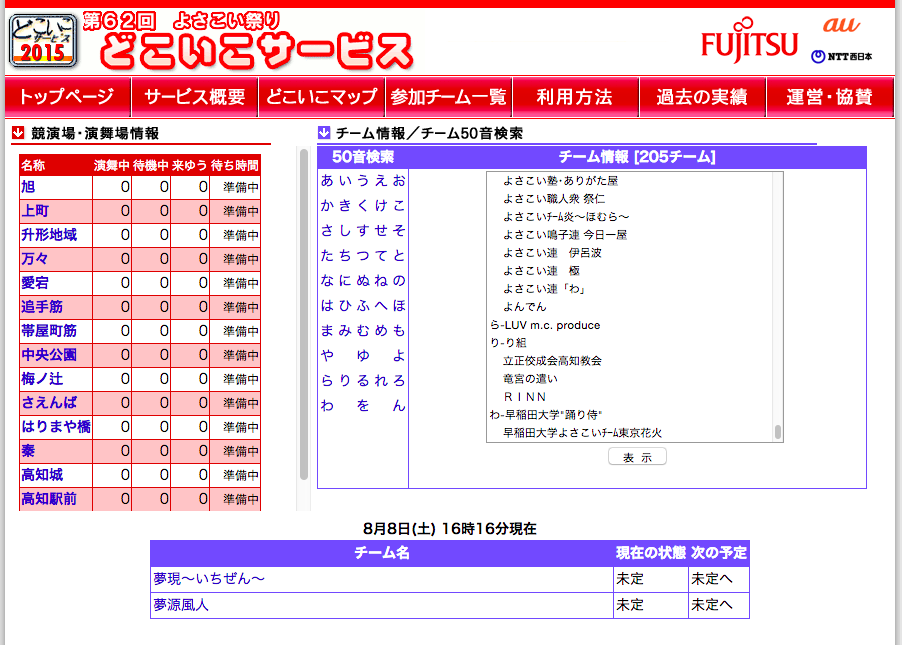Open the 夢源風人 team link
This screenshot has width=902, height=645.
click(x=181, y=605)
